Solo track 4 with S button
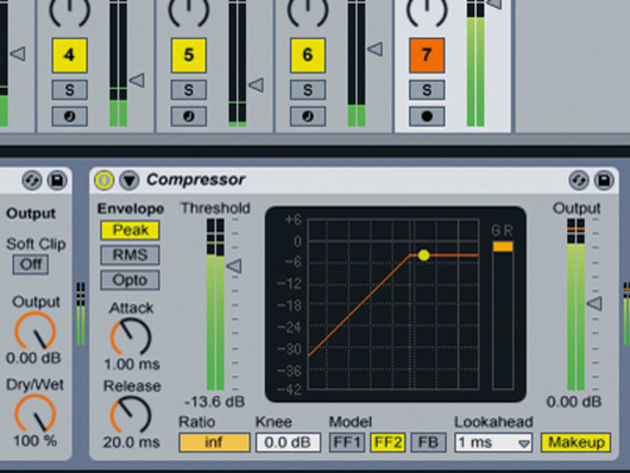 coord(70,90)
